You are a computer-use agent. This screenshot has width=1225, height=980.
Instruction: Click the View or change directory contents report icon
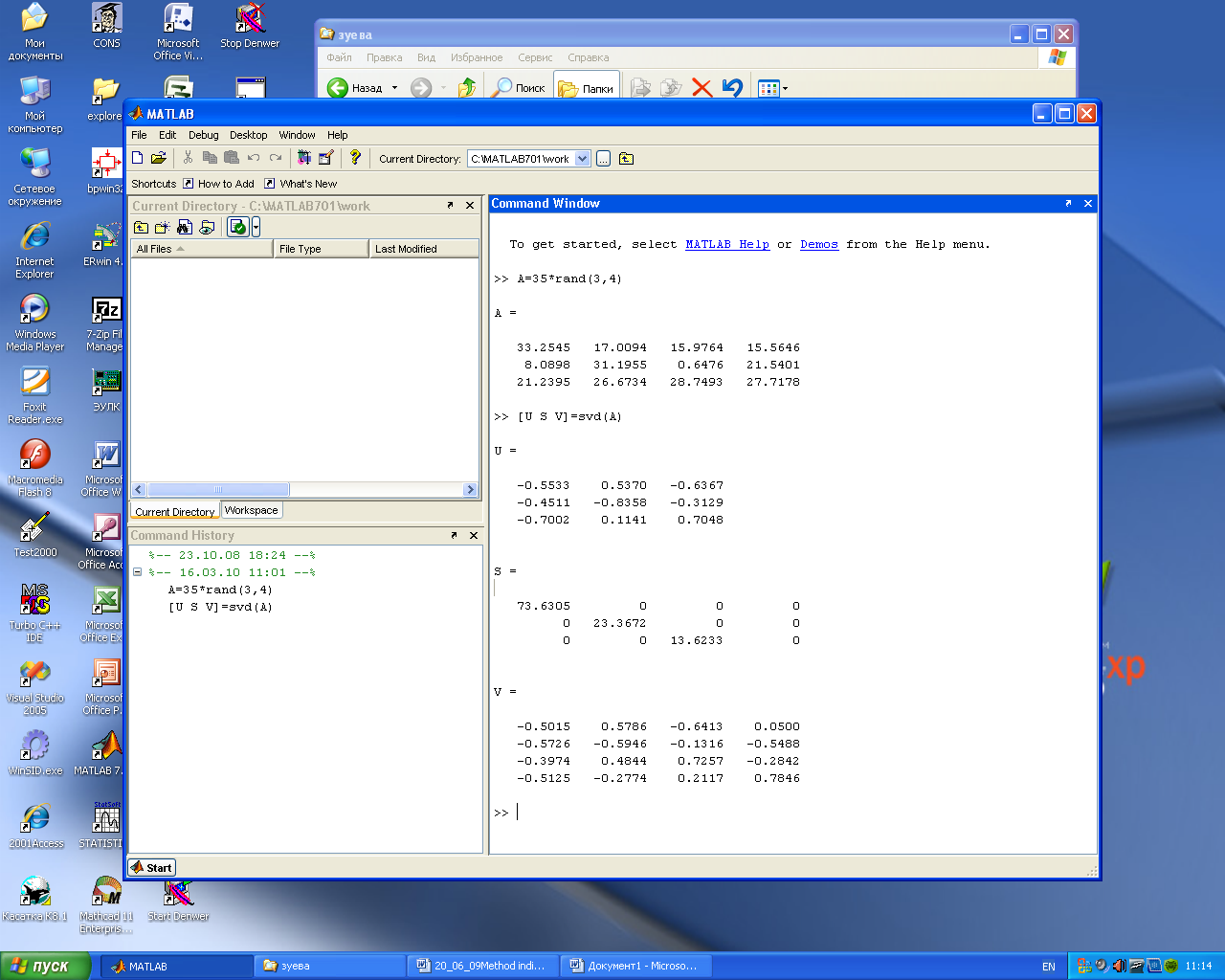pyautogui.click(x=207, y=227)
